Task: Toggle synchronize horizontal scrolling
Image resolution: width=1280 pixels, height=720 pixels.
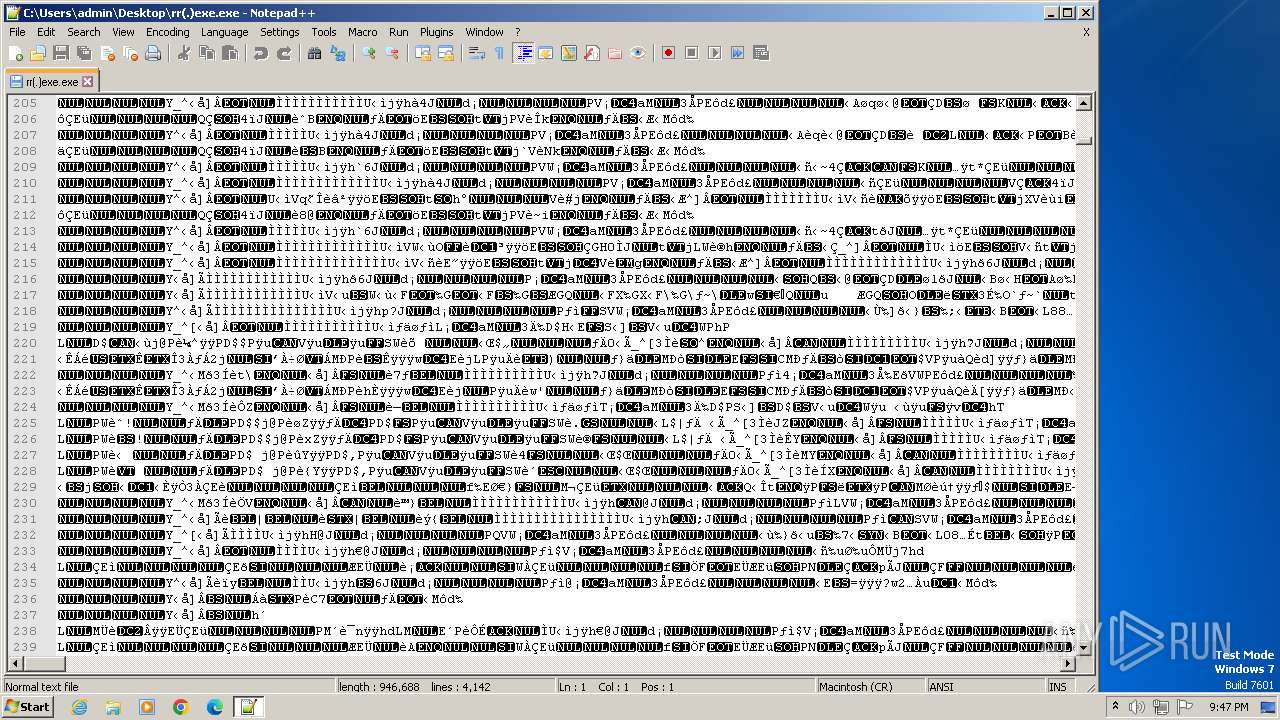Action: point(446,53)
